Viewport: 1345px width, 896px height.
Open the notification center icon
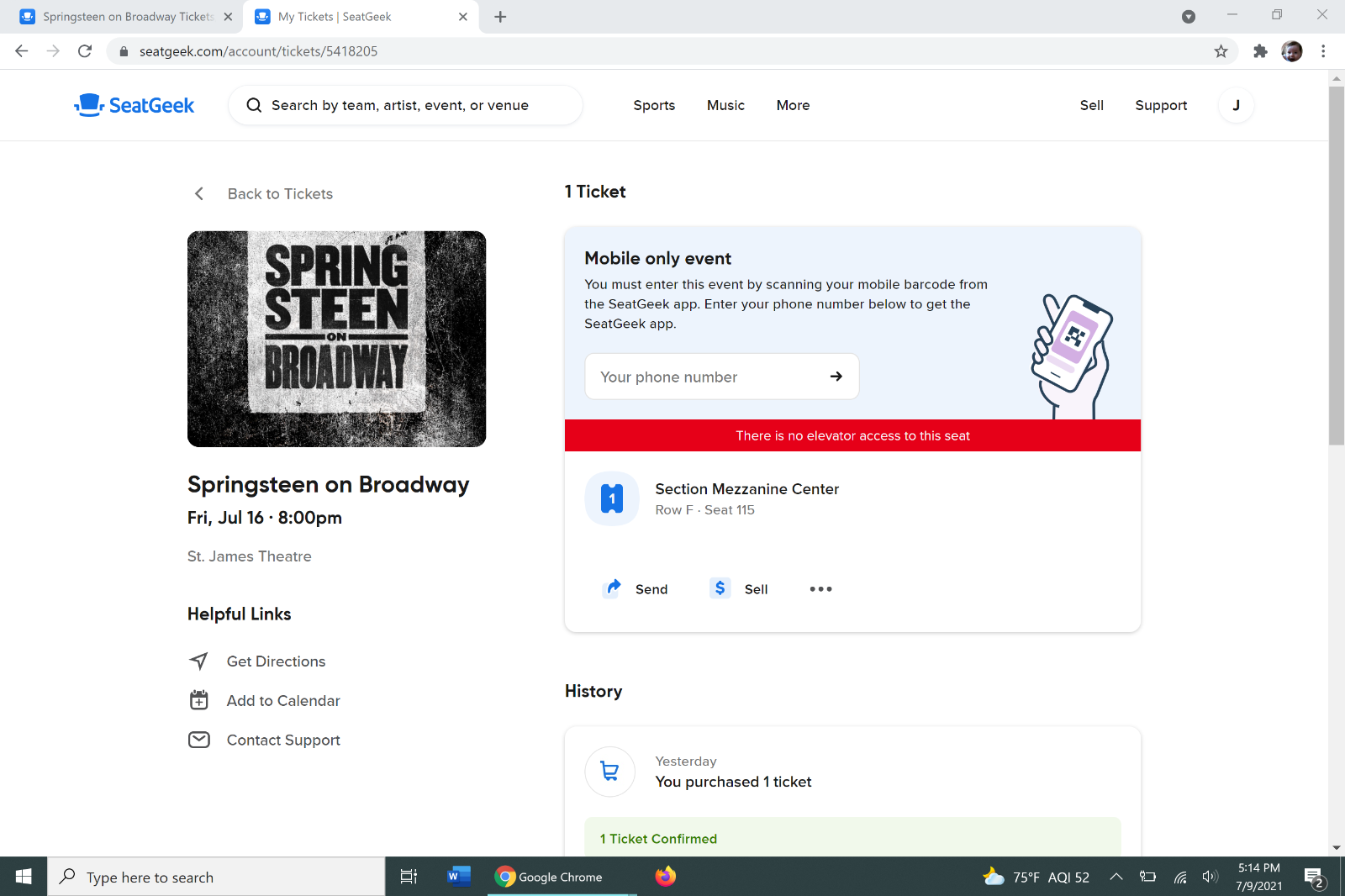pyautogui.click(x=1316, y=878)
